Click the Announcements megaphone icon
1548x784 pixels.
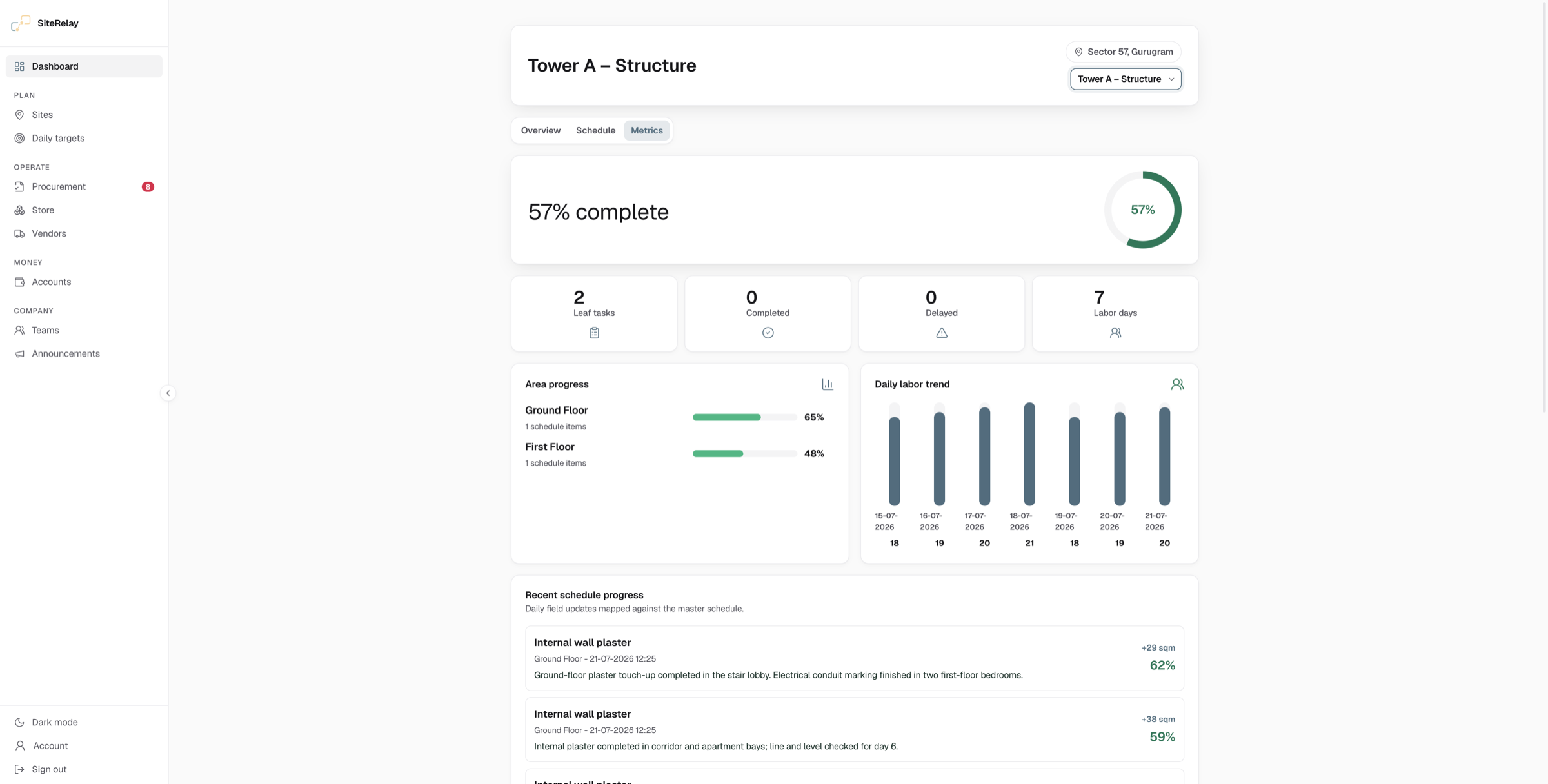point(19,353)
